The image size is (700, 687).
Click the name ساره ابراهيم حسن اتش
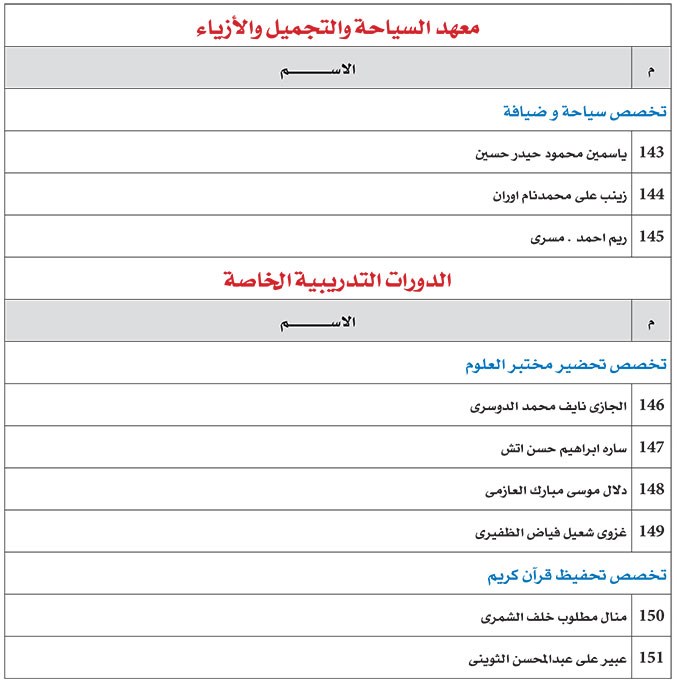pos(563,448)
